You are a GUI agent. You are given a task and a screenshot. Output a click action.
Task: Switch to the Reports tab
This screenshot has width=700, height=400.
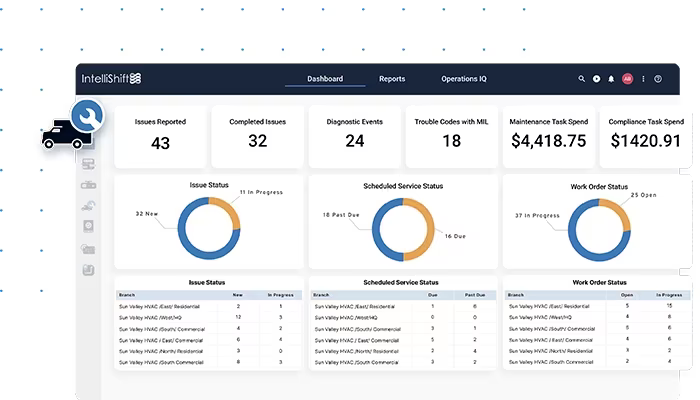point(392,79)
